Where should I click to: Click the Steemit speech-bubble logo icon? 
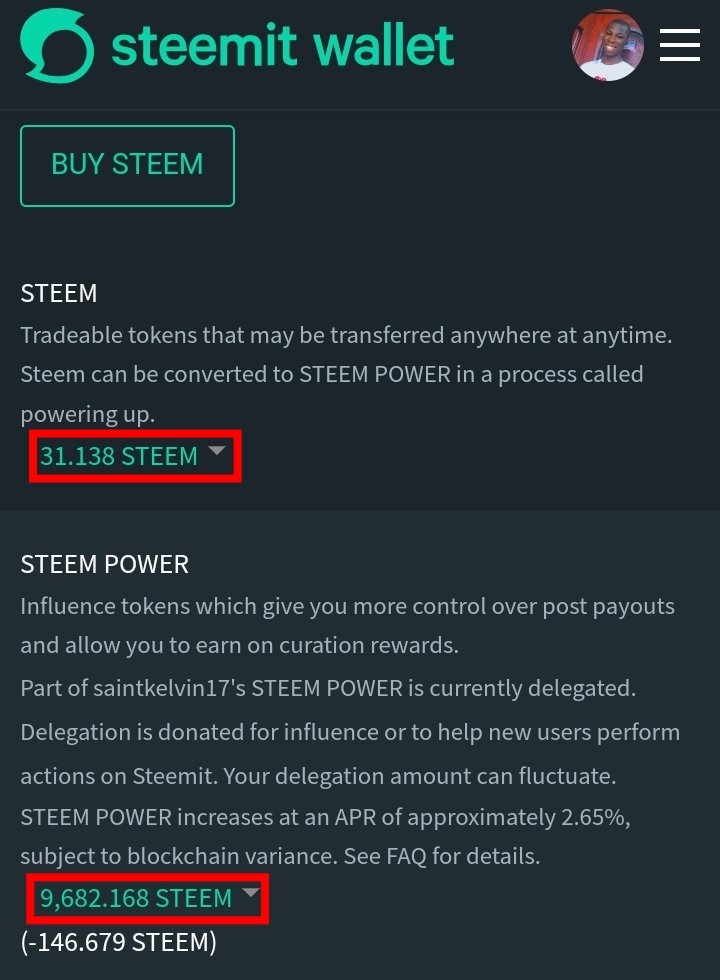tap(57, 45)
